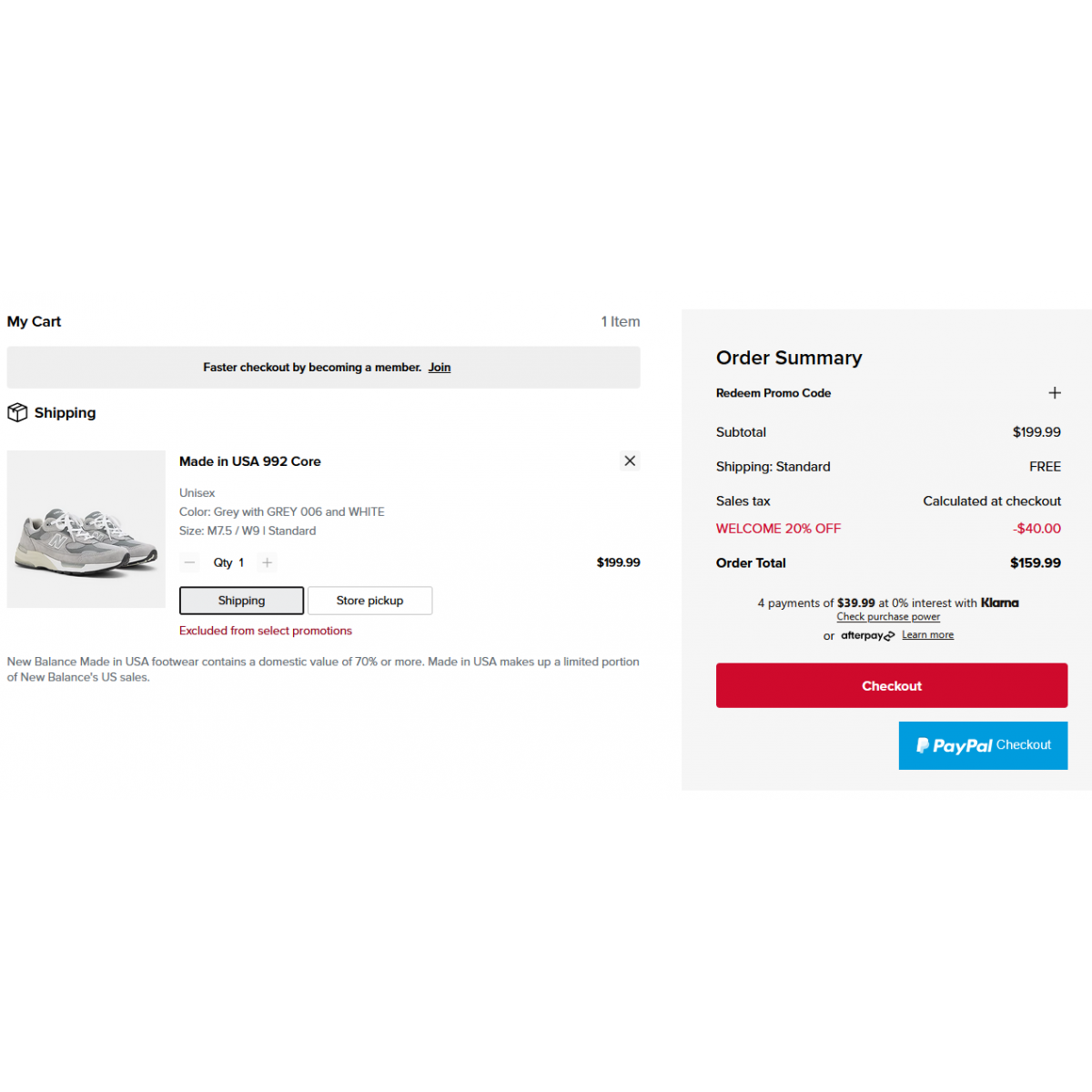This screenshot has height=1092, width=1092.
Task: Click the Join membership link
Action: [440, 368]
